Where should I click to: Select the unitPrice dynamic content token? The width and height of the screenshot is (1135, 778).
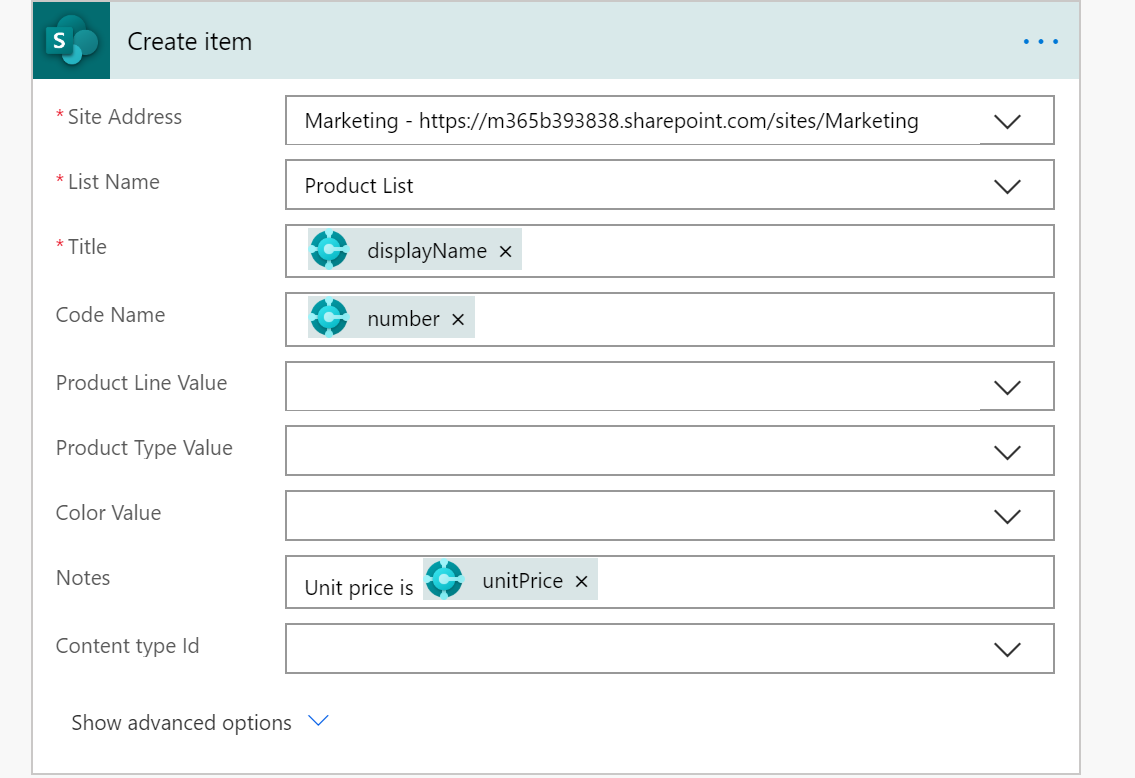point(510,580)
